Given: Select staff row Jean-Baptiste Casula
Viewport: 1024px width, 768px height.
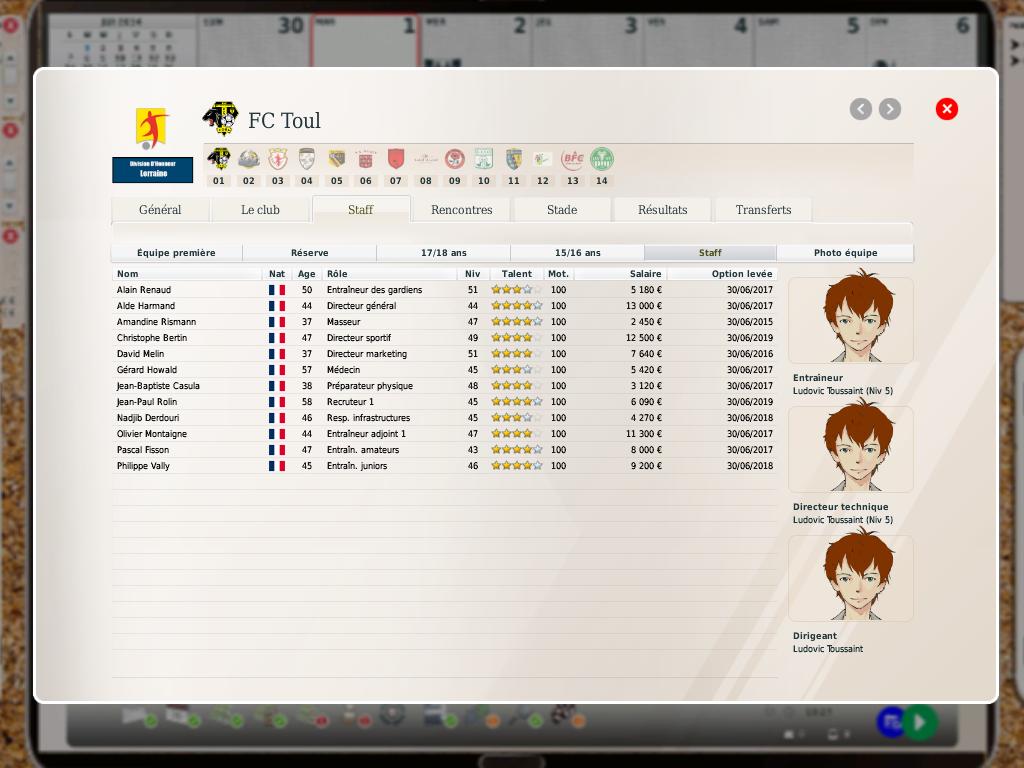Looking at the screenshot, I should [x=444, y=385].
